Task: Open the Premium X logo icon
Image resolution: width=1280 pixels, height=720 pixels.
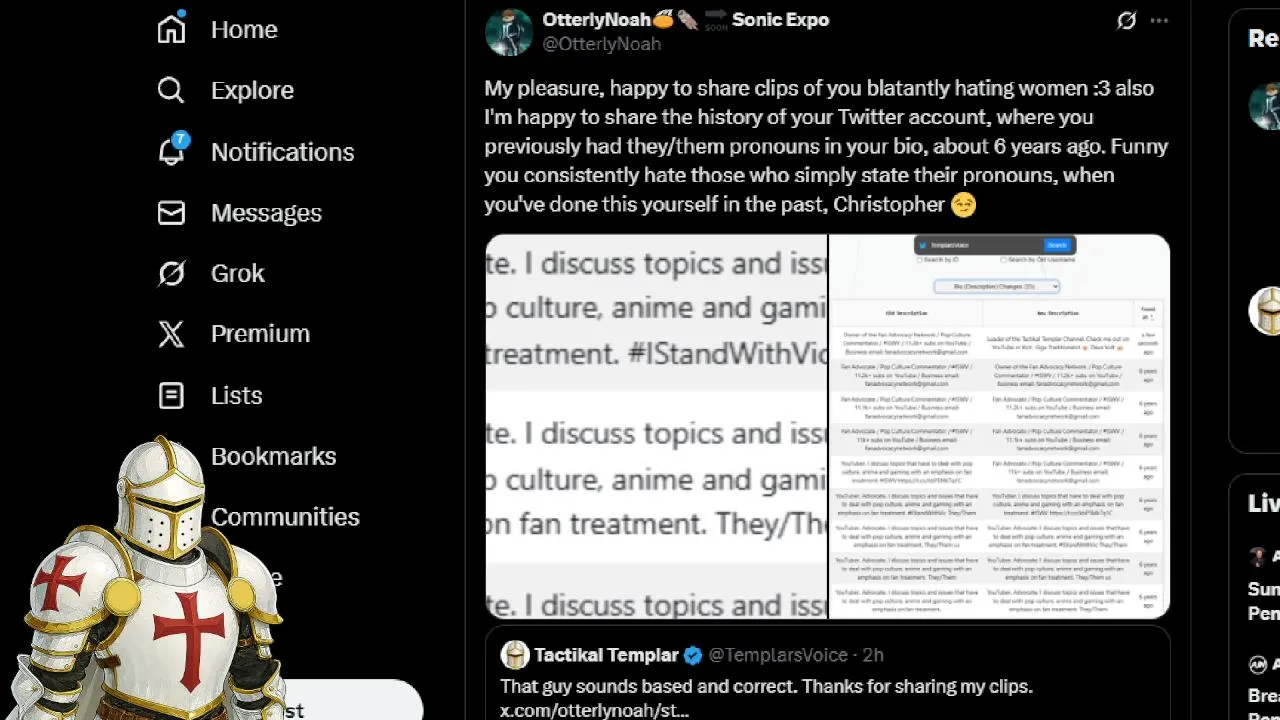Action: point(171,334)
